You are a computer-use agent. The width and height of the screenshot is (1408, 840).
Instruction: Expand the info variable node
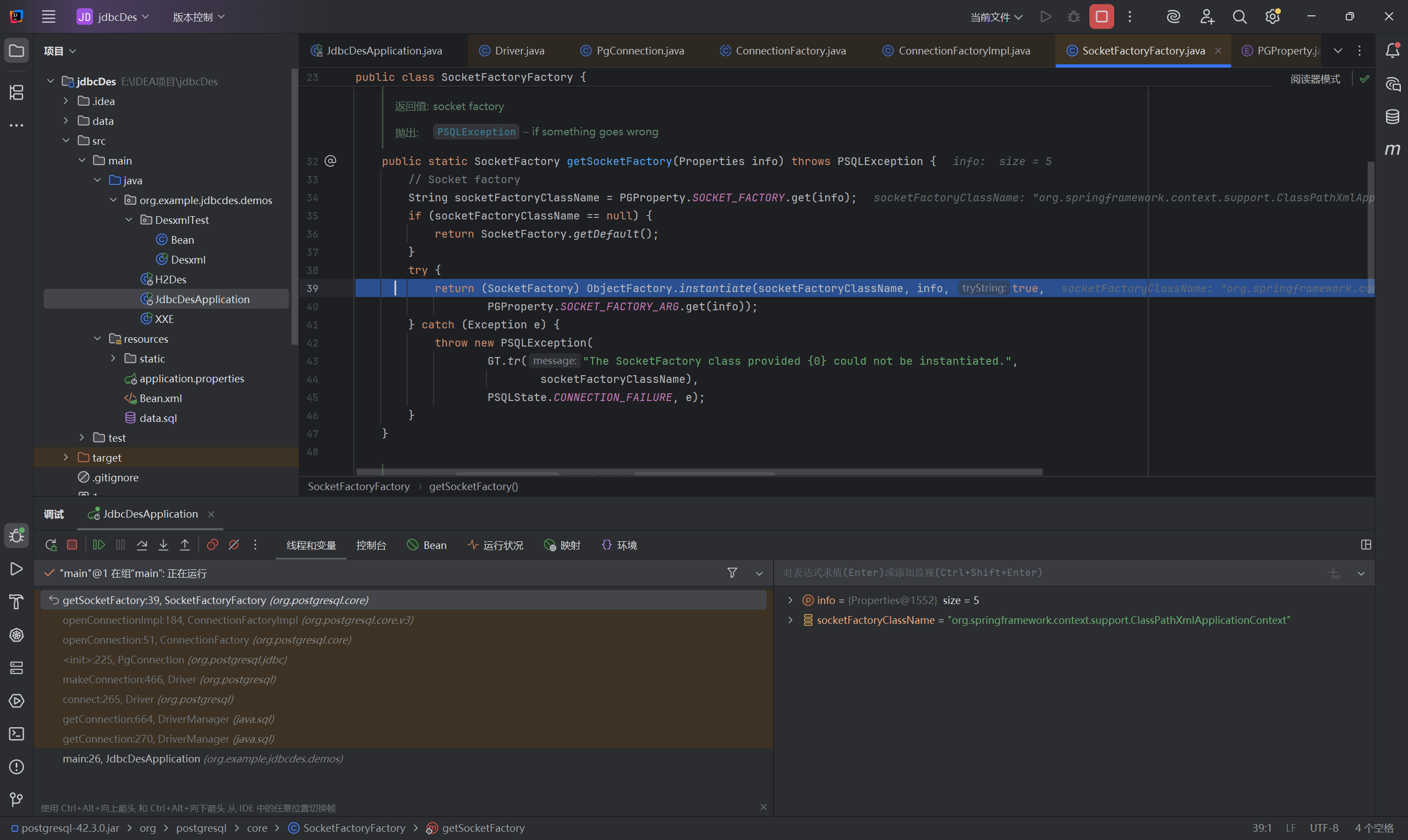pos(790,600)
